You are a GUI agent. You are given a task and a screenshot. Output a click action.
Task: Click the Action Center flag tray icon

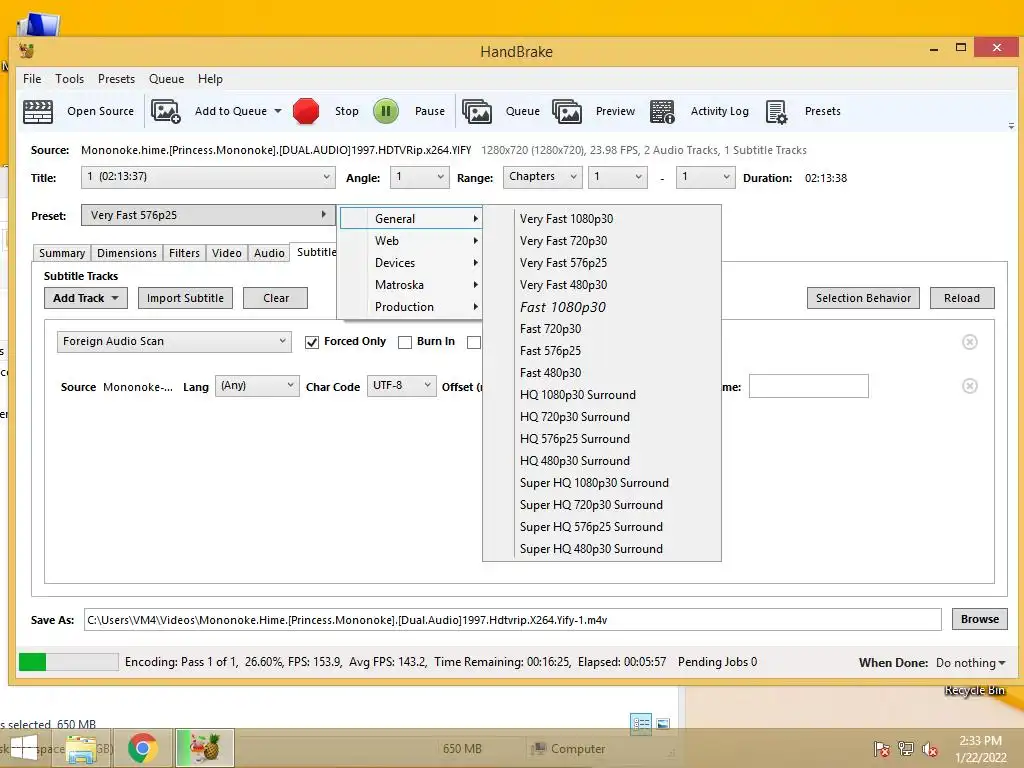[x=881, y=749]
